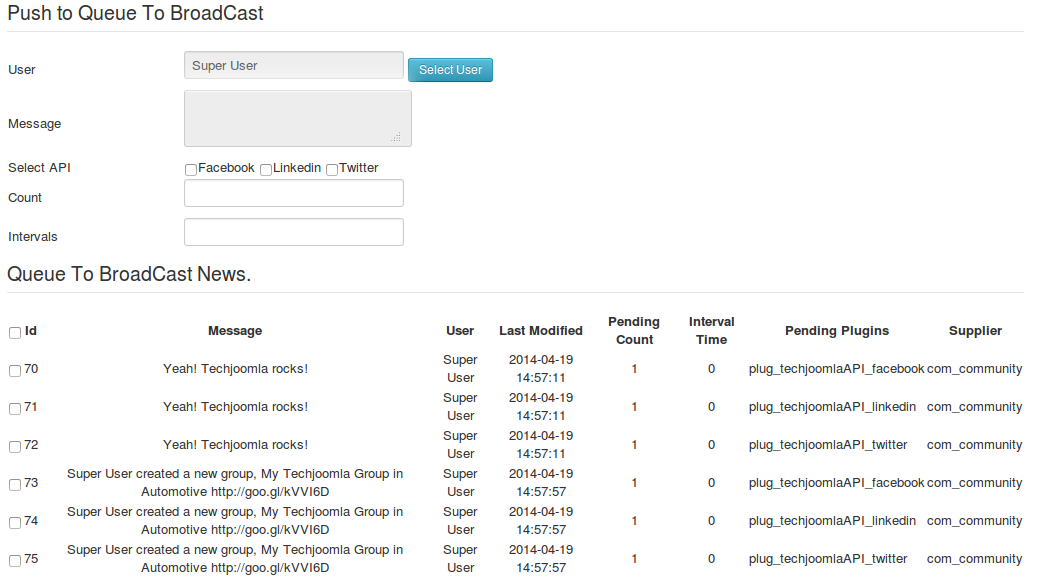Screen dimensions: 1039x586
Task: Click the Super User name field
Action: tap(294, 65)
